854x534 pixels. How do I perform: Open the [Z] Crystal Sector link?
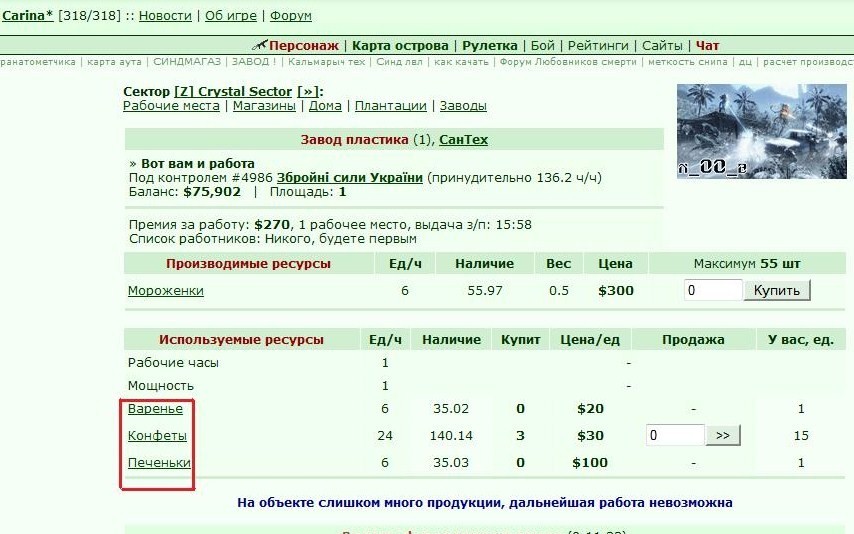(233, 92)
